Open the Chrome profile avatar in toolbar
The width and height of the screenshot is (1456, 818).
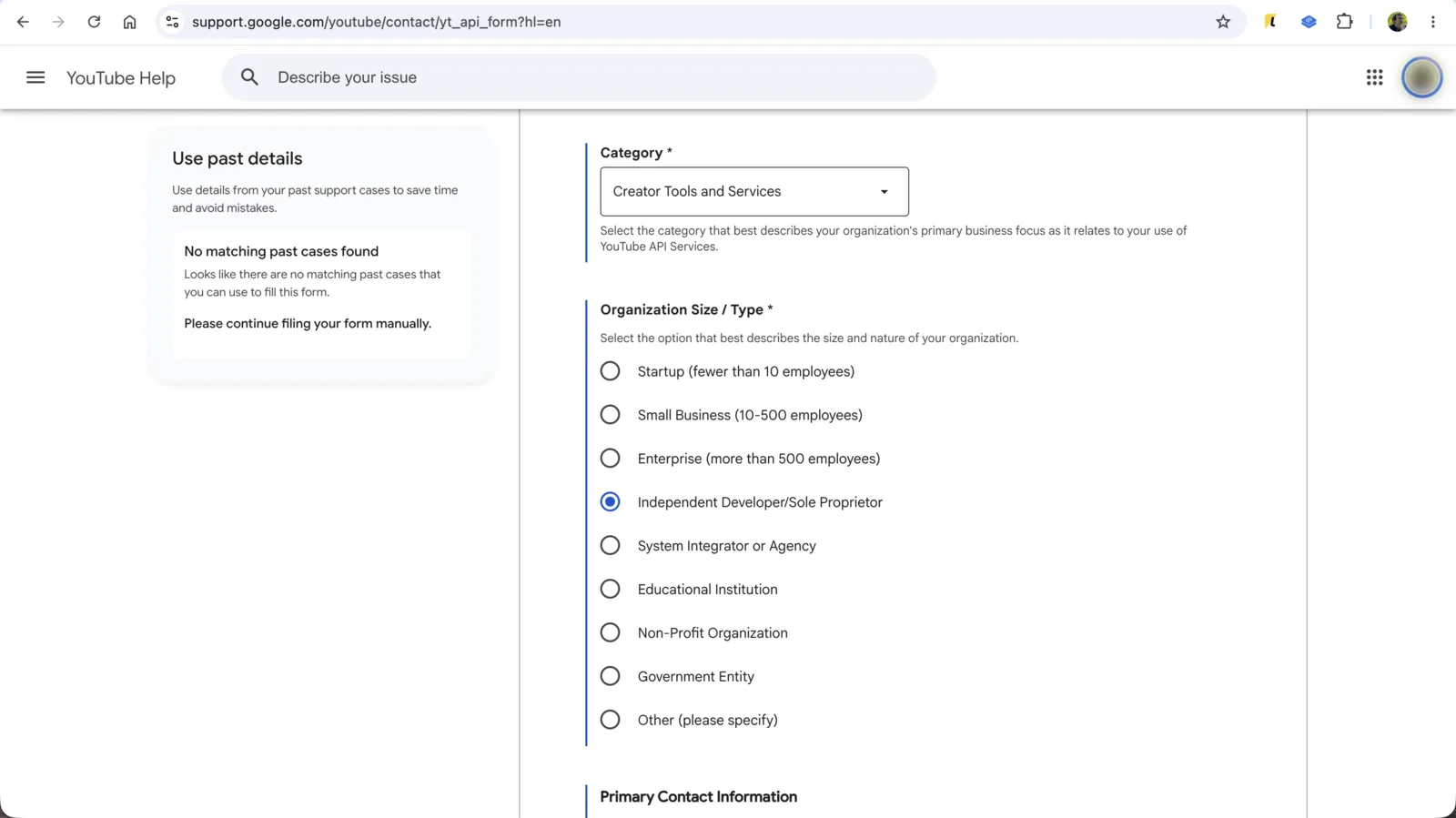[1398, 22]
